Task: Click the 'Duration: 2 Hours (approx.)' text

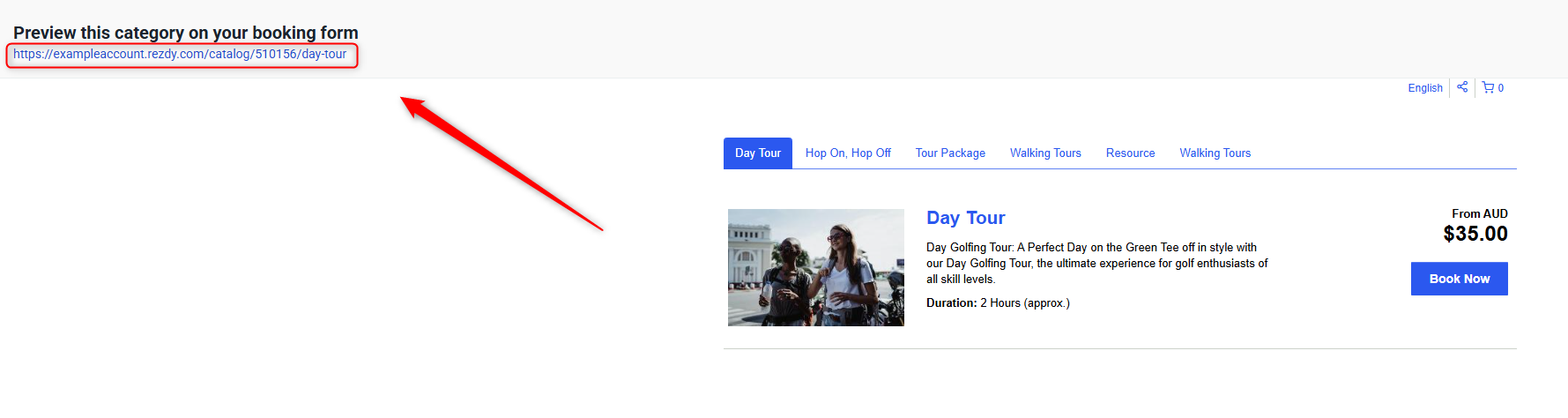Action: [x=998, y=303]
